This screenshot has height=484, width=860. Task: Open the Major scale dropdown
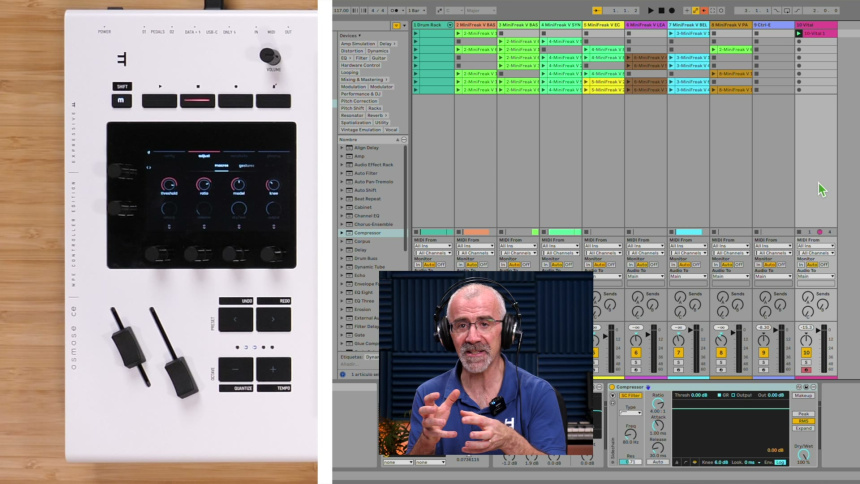(x=480, y=10)
